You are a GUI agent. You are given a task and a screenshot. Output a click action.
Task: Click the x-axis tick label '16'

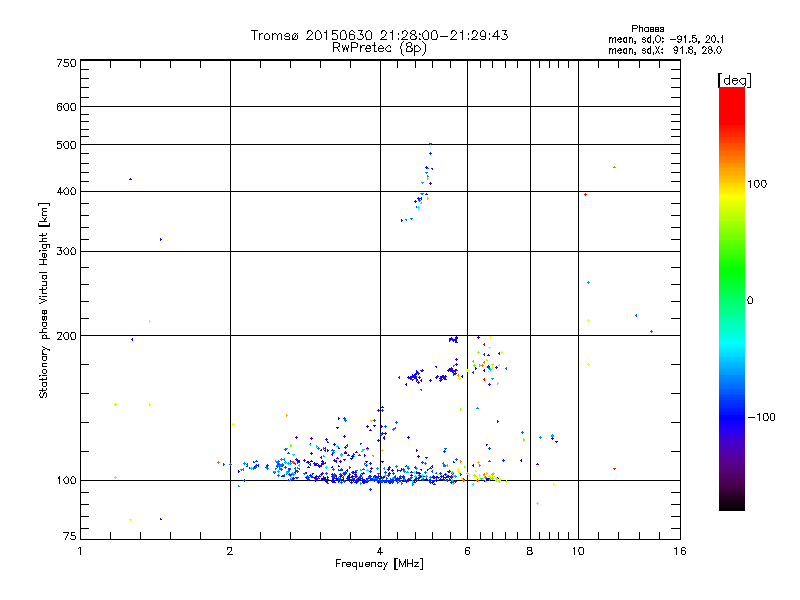click(680, 551)
